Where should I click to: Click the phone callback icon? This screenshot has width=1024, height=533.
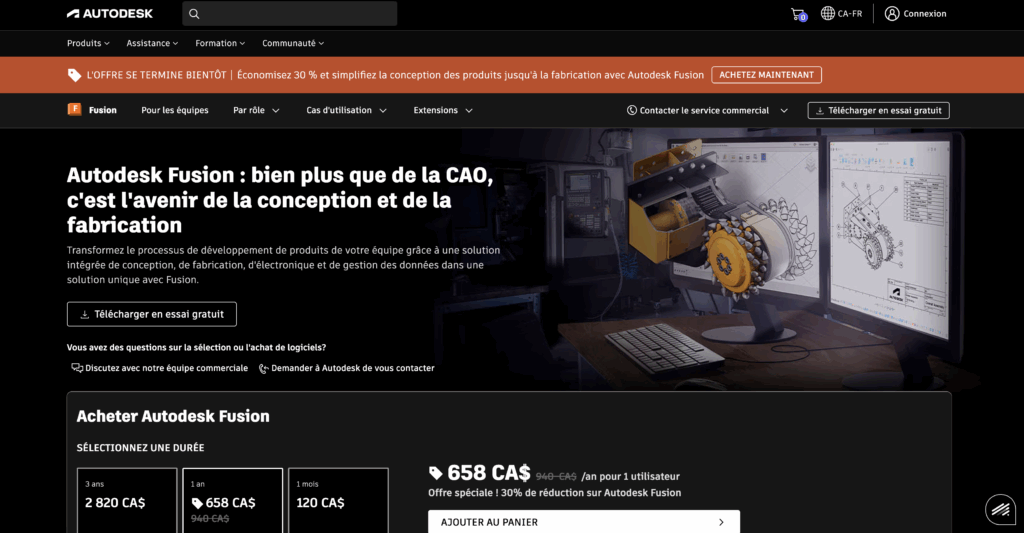click(x=263, y=368)
